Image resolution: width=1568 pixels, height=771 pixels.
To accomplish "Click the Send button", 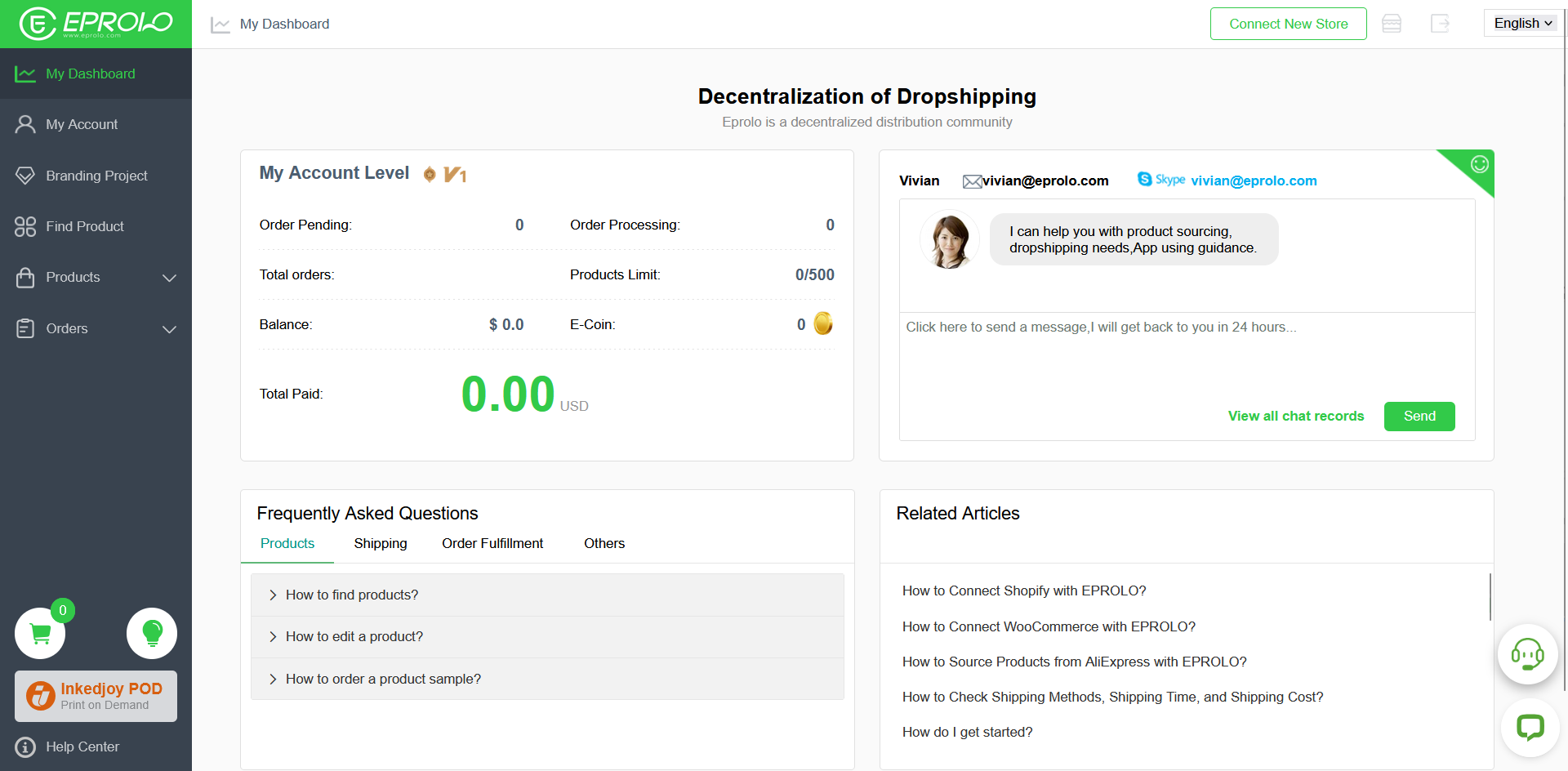I will pyautogui.click(x=1419, y=416).
